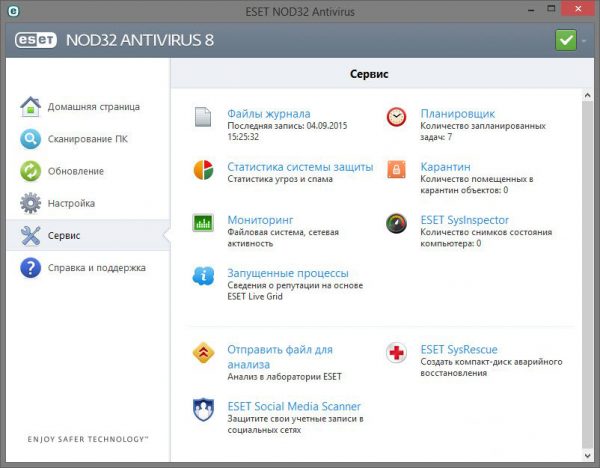This screenshot has height=468, width=600.
Task: Click the ESET logo in header
Action: (36, 40)
